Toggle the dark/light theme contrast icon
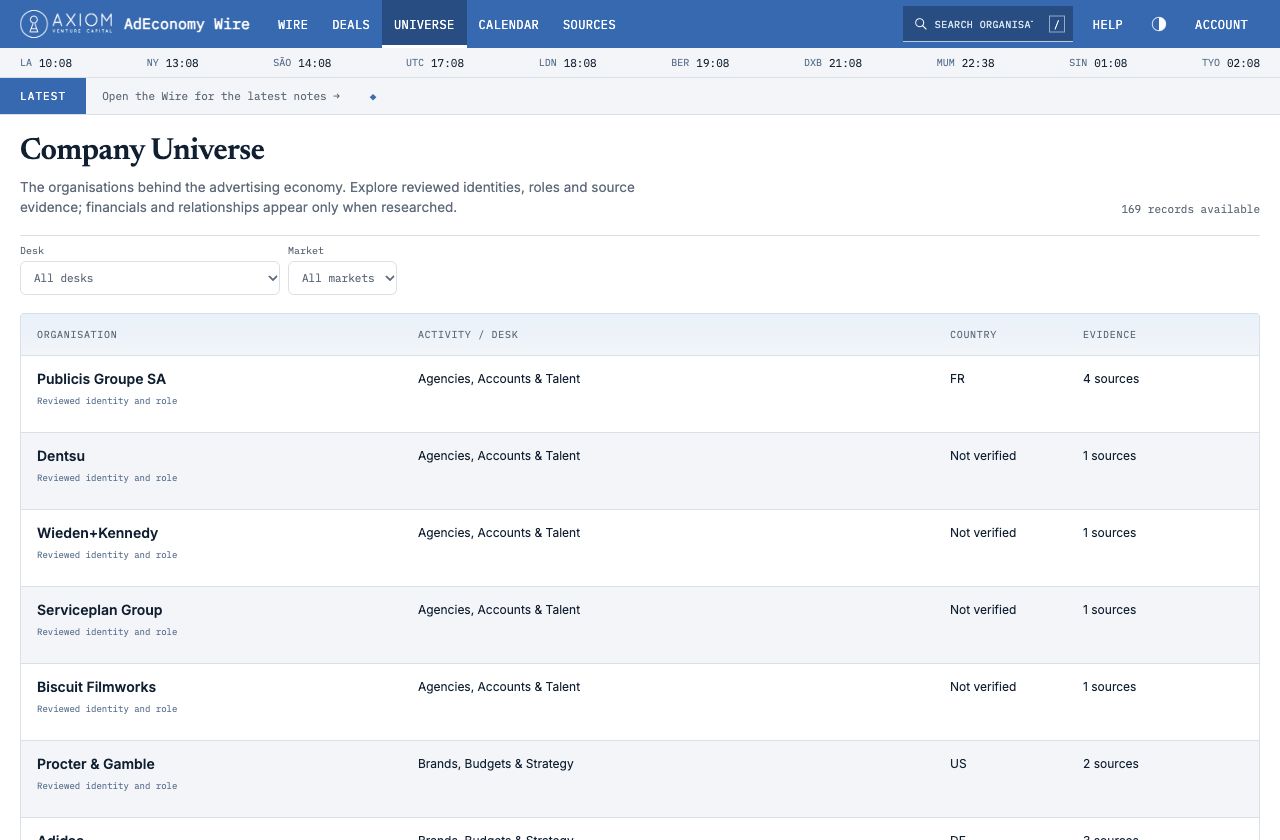This screenshot has height=840, width=1280. pyautogui.click(x=1159, y=24)
